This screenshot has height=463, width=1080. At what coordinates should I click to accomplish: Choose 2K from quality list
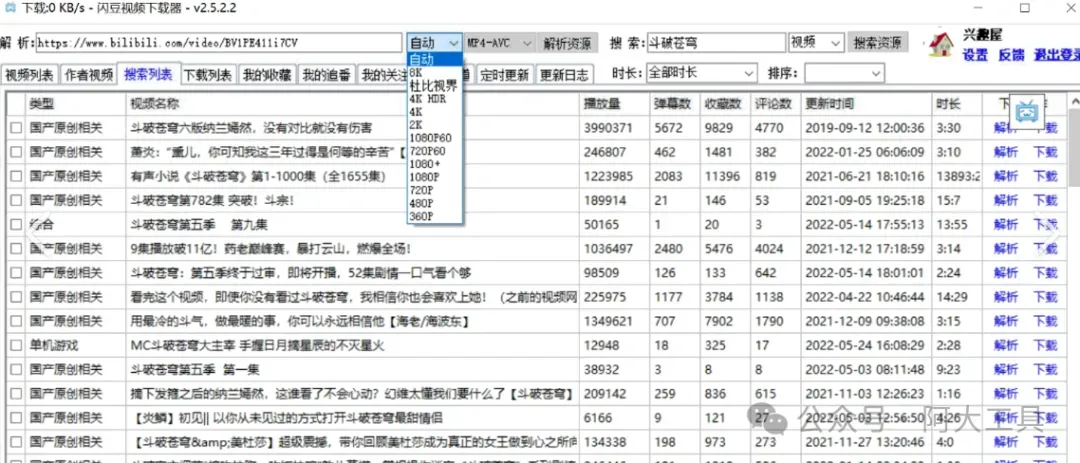pyautogui.click(x=435, y=125)
